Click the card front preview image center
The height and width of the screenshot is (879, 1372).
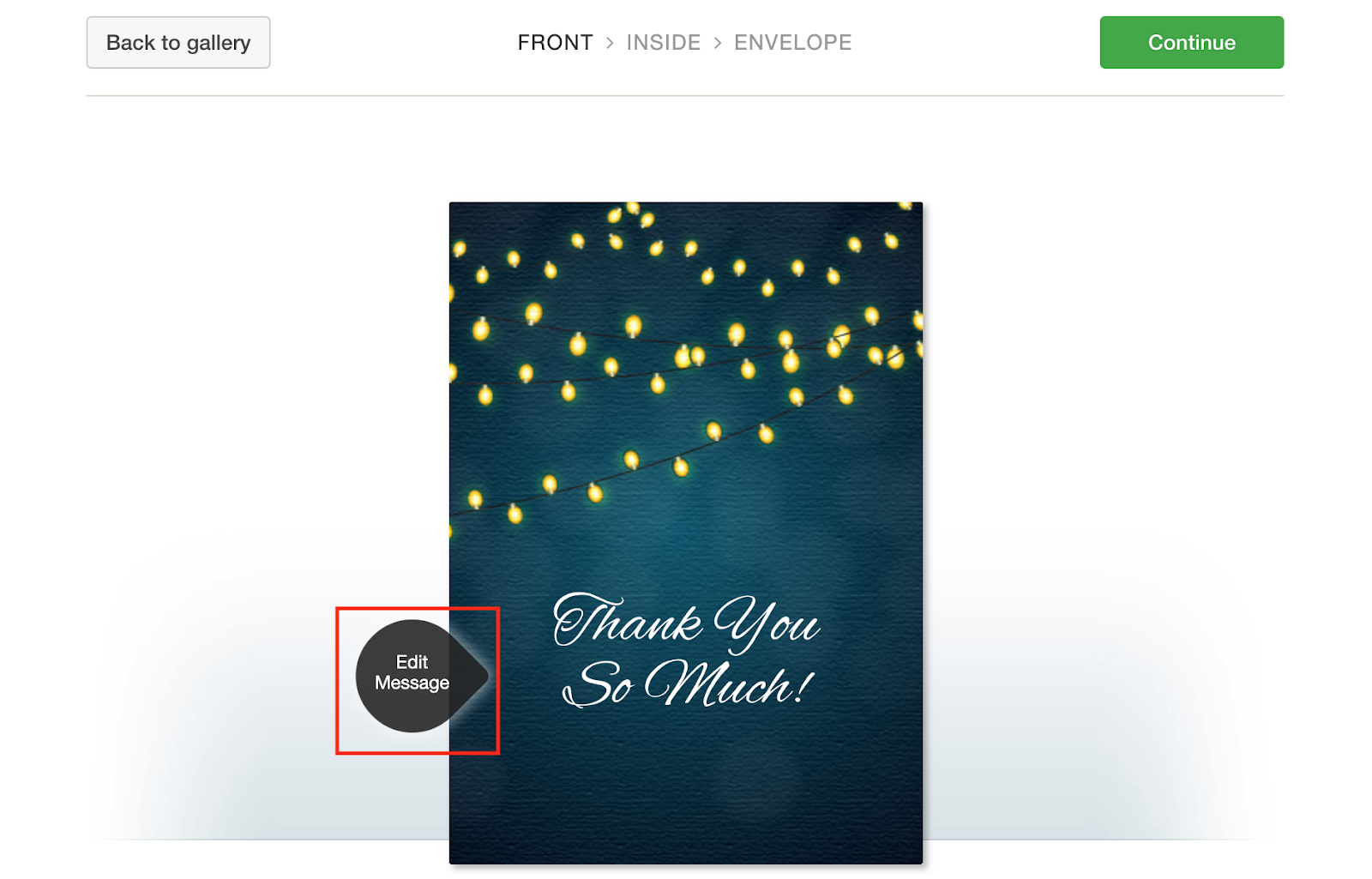click(x=686, y=533)
